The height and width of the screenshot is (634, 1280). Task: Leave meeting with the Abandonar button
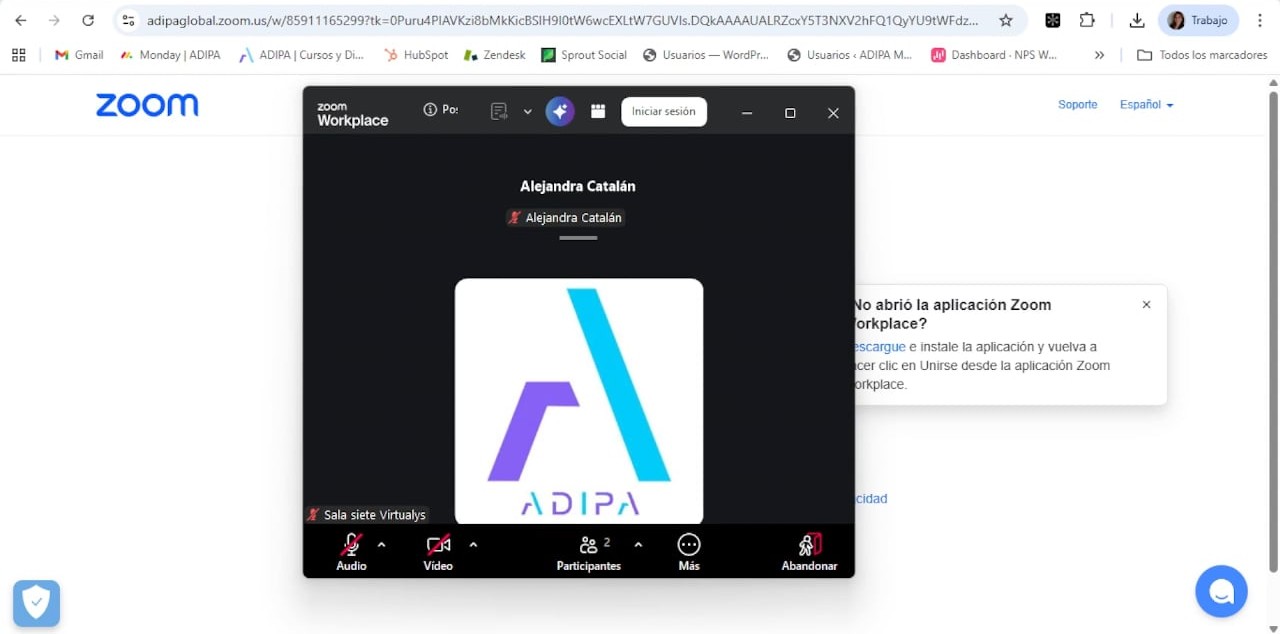(x=809, y=552)
